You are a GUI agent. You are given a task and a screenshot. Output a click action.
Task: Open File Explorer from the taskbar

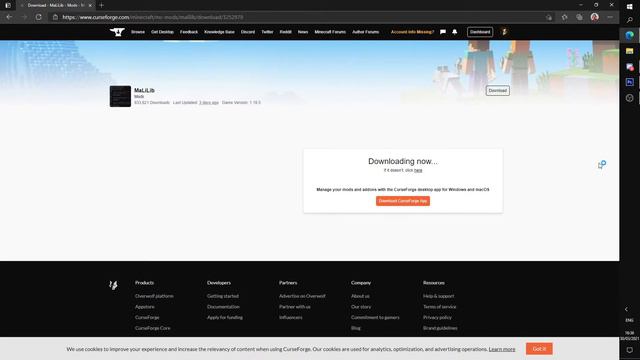click(629, 51)
